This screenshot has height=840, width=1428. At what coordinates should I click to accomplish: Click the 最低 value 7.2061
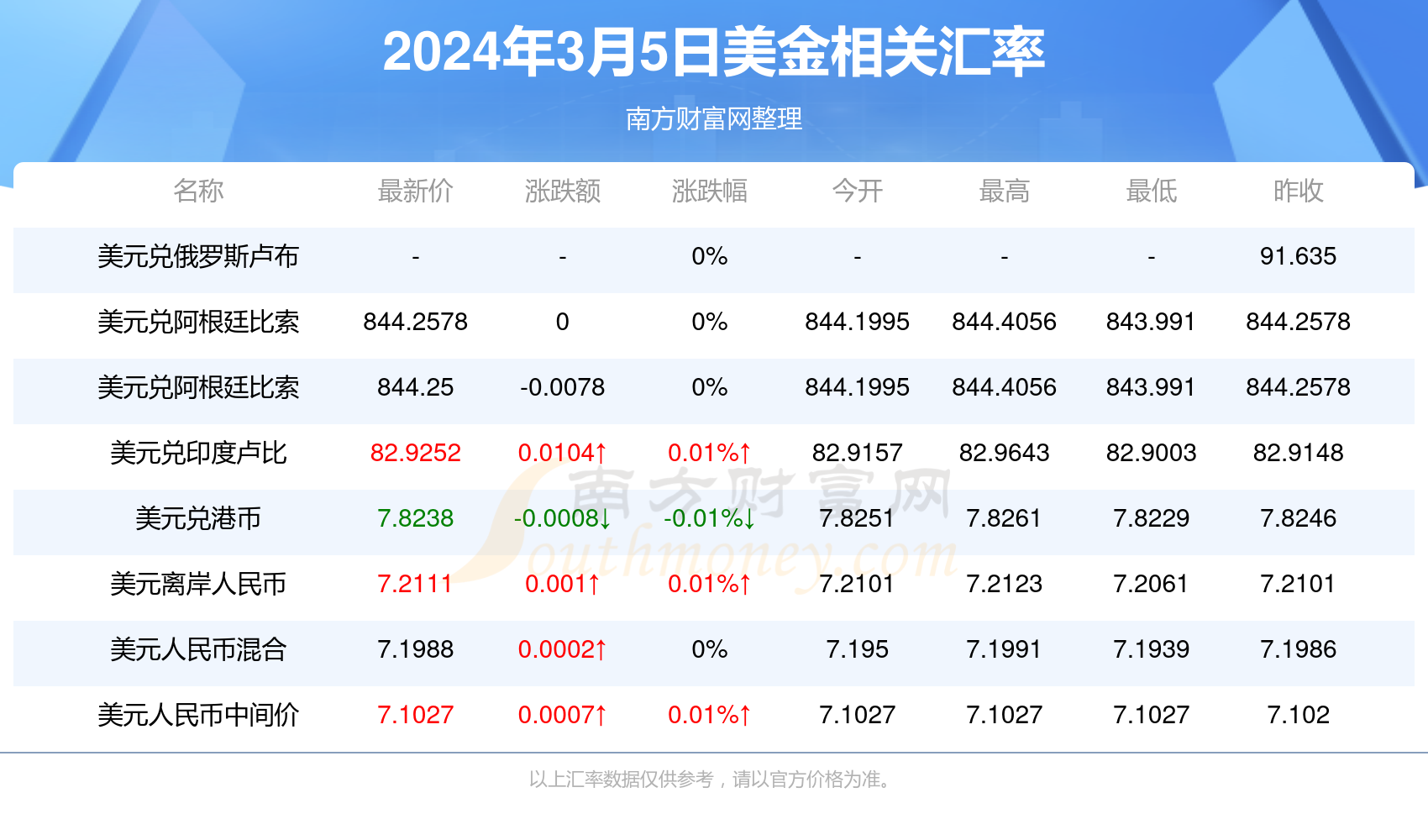click(1151, 584)
